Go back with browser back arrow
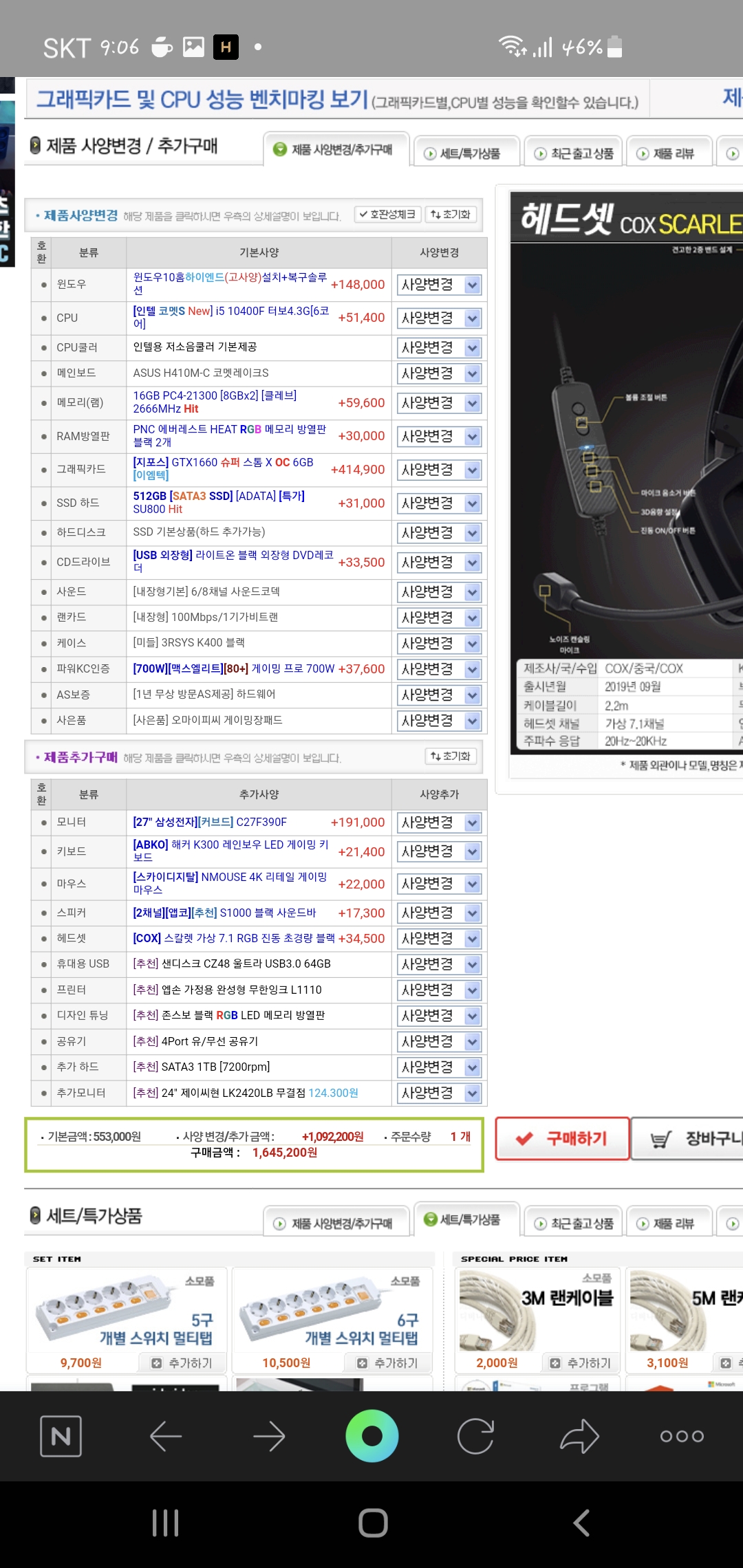The image size is (743, 1568). (x=166, y=1436)
